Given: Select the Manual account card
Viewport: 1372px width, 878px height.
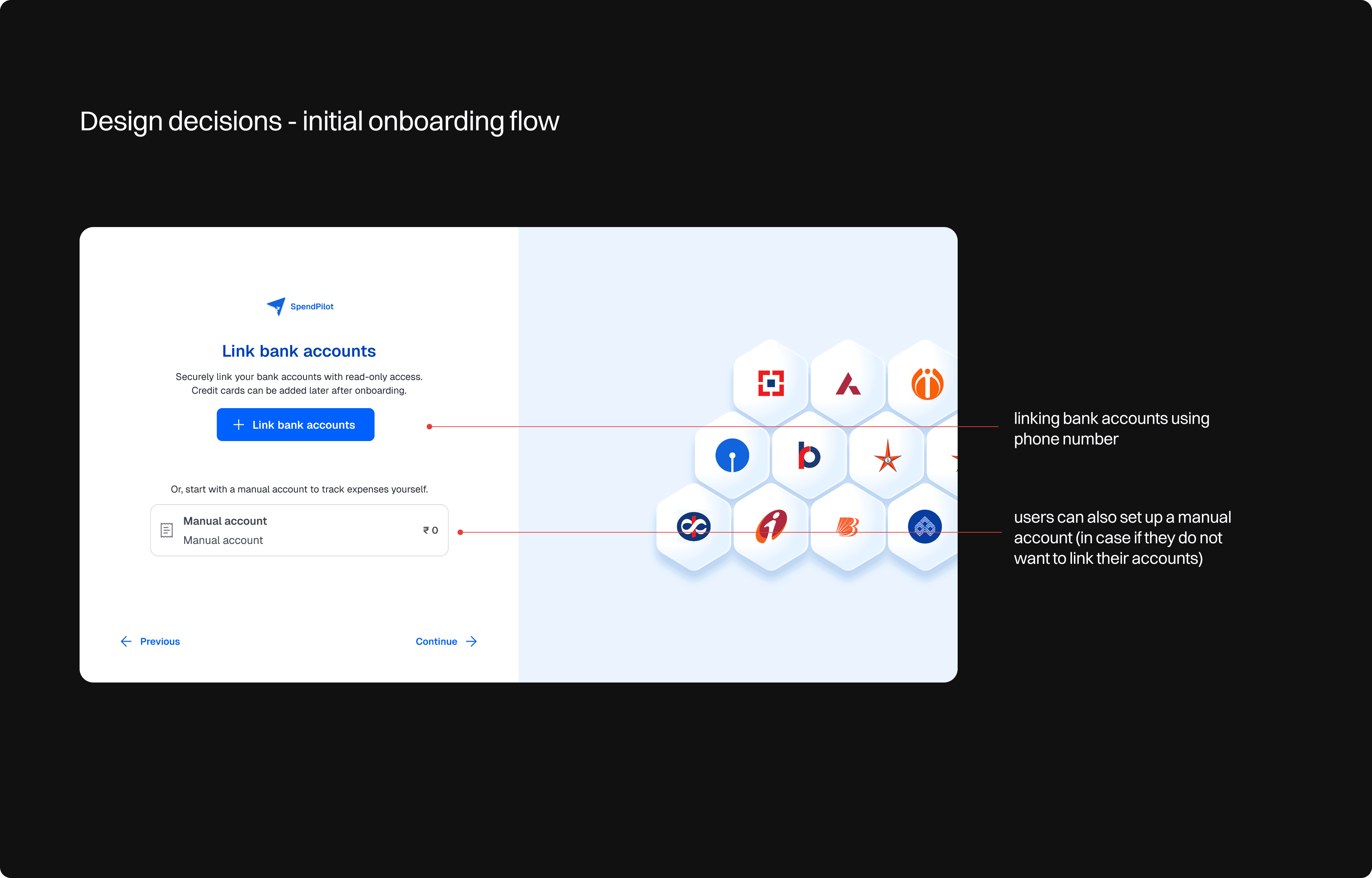Looking at the screenshot, I should 299,530.
